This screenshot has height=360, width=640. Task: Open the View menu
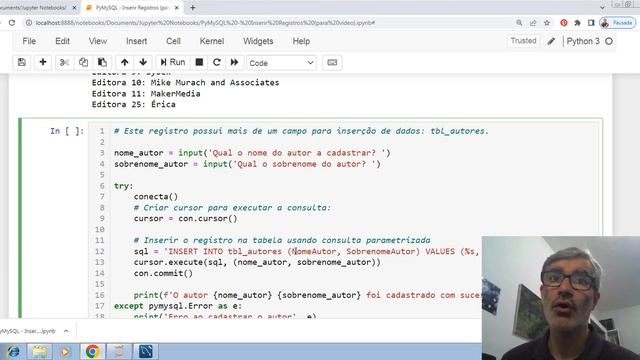tap(98, 41)
